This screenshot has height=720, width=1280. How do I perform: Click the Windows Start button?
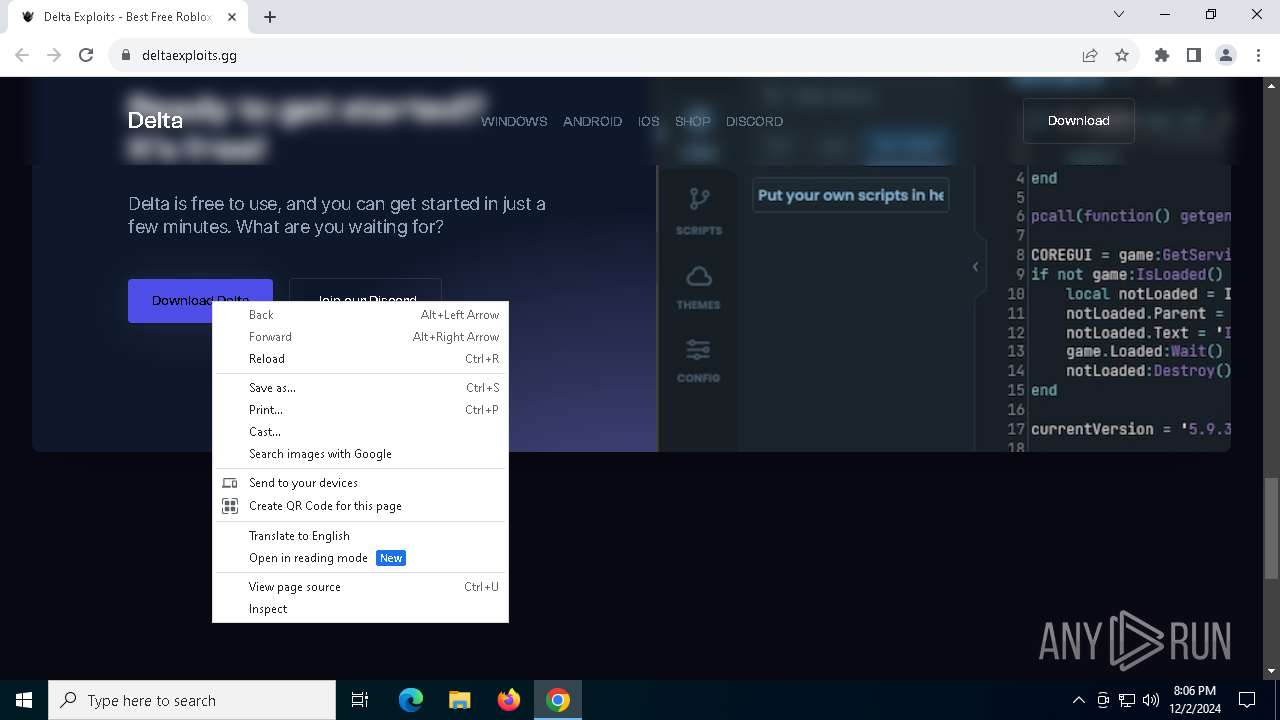click(24, 700)
